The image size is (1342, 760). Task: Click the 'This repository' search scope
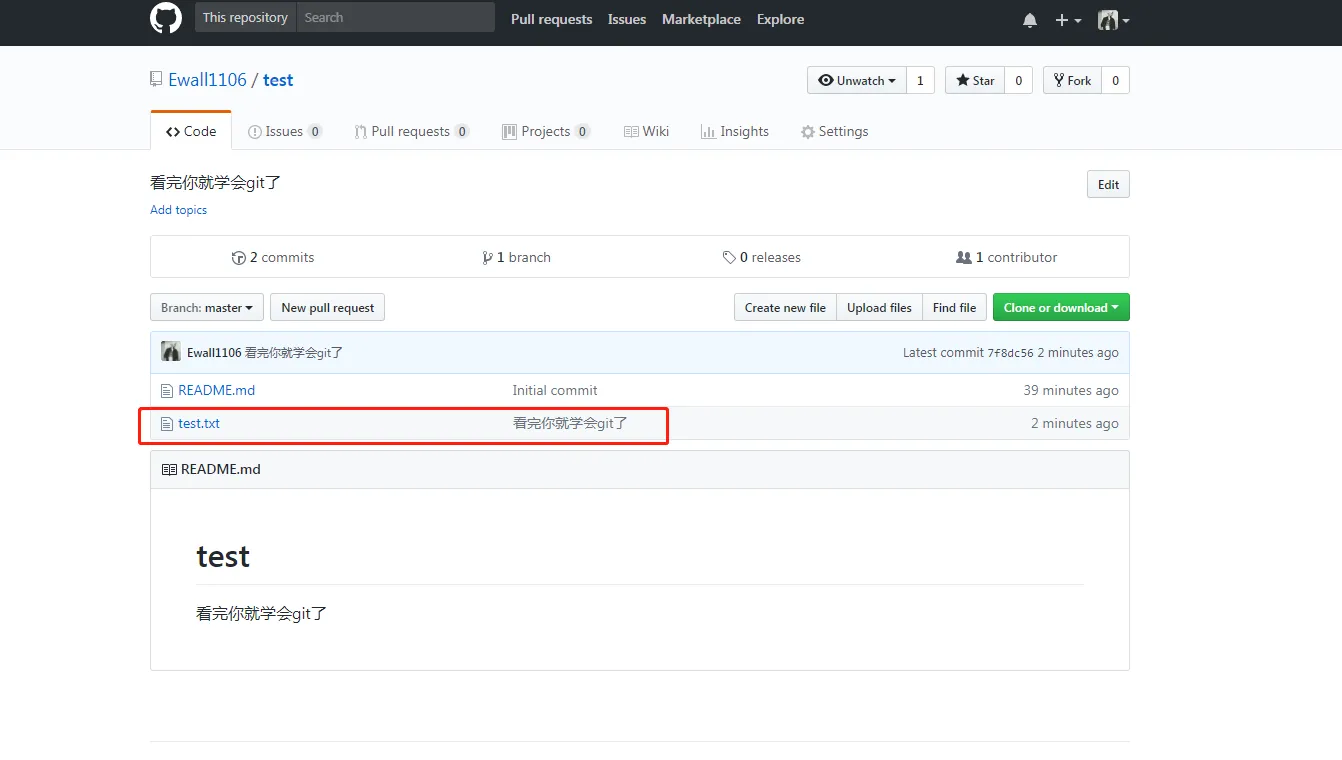pos(245,18)
